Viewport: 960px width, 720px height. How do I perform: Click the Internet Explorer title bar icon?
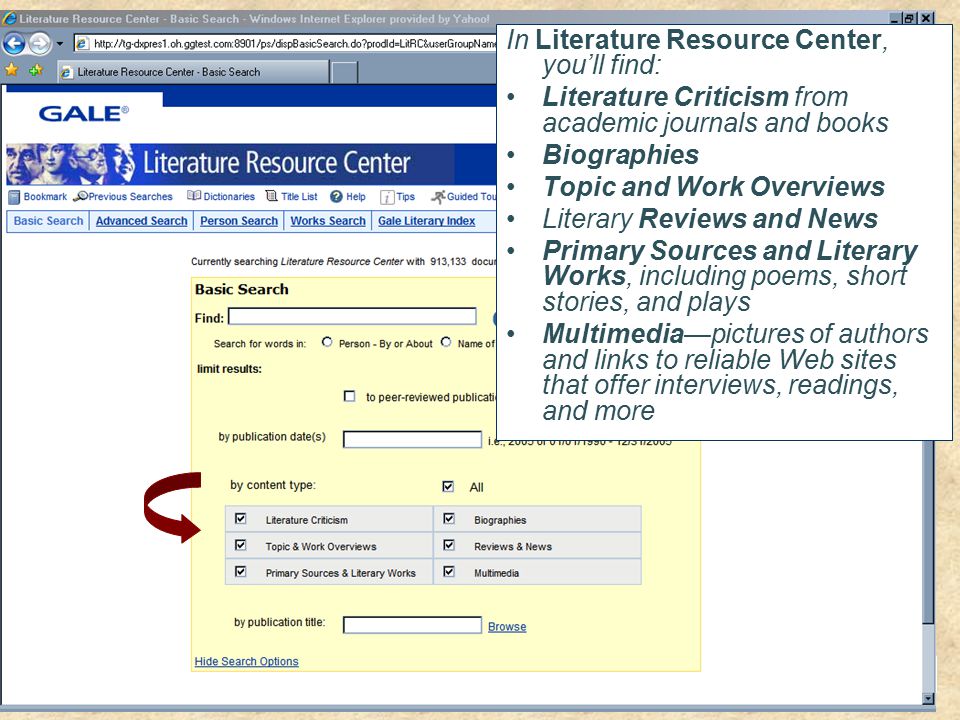(x=10, y=18)
